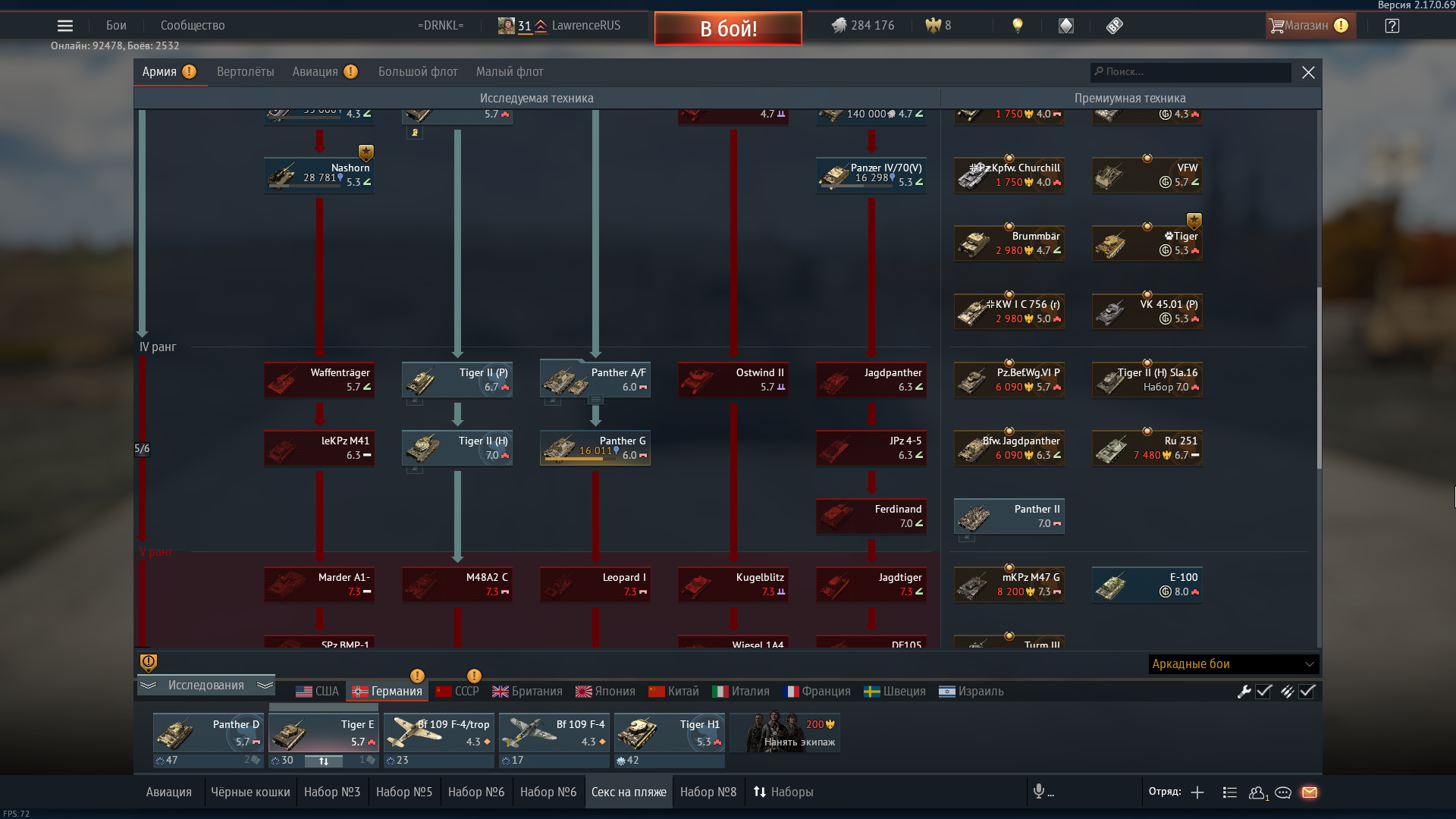Open the lightbulb tips icon

coord(1018,26)
